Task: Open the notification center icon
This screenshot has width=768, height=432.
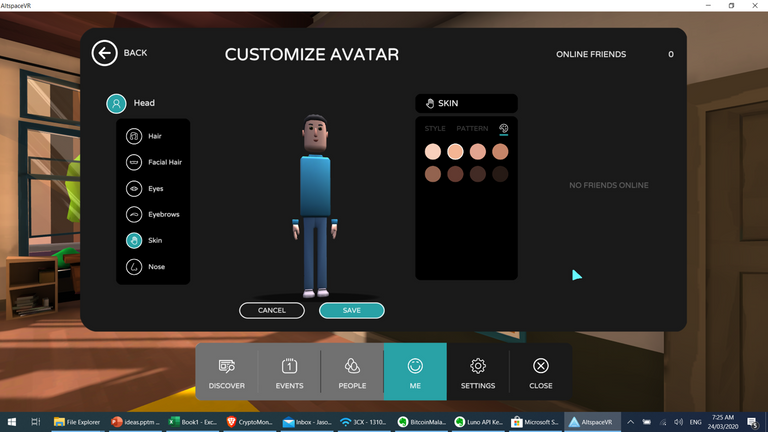Action: pos(753,422)
